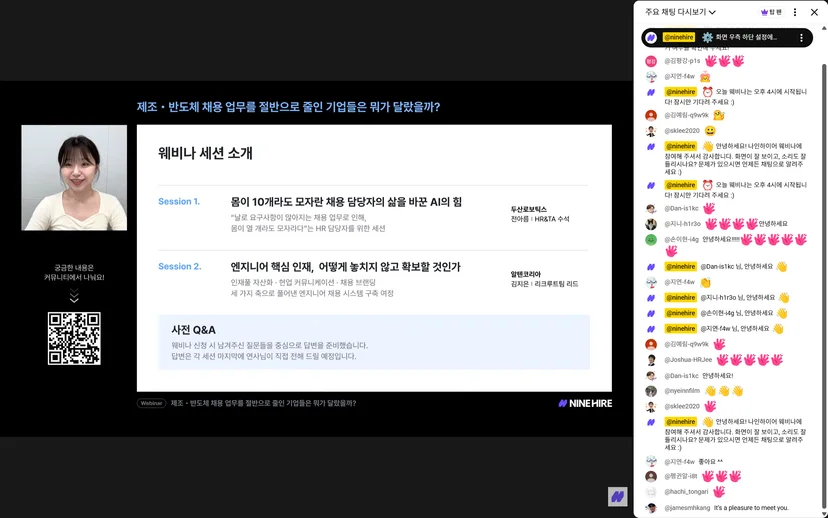The image size is (828, 518).
Task: Click the chat scrollbar down arrow
Action: (x=824, y=514)
